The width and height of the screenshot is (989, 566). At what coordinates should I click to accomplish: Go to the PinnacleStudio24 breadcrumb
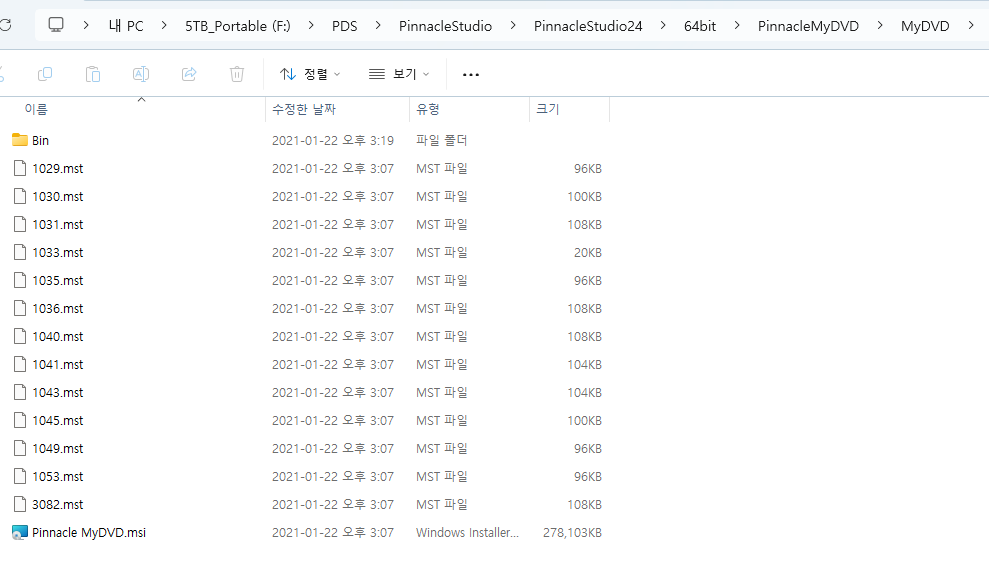(588, 26)
